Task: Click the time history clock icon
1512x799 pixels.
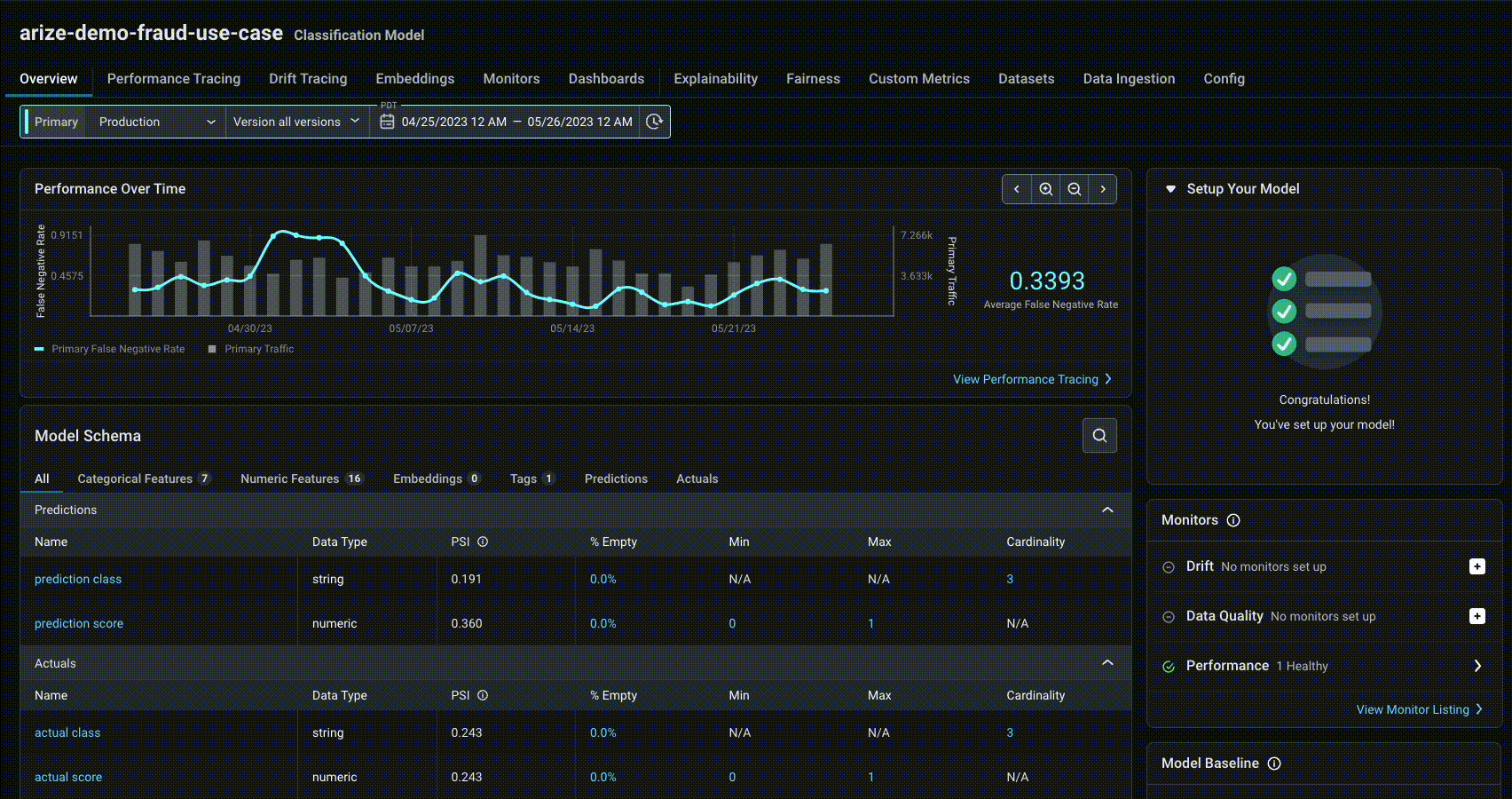Action: pos(654,122)
